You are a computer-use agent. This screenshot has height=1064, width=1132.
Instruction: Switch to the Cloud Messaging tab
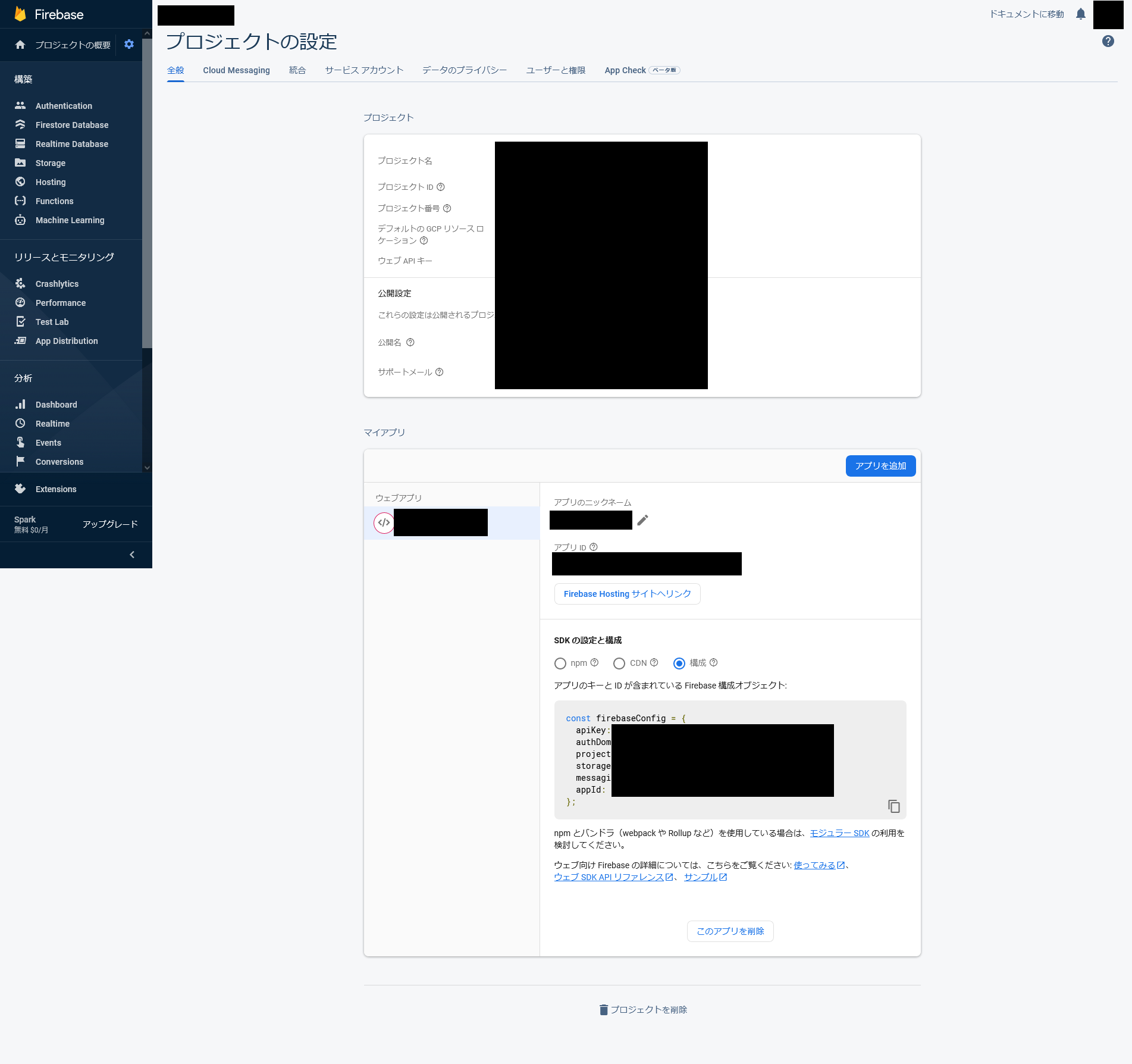point(236,70)
